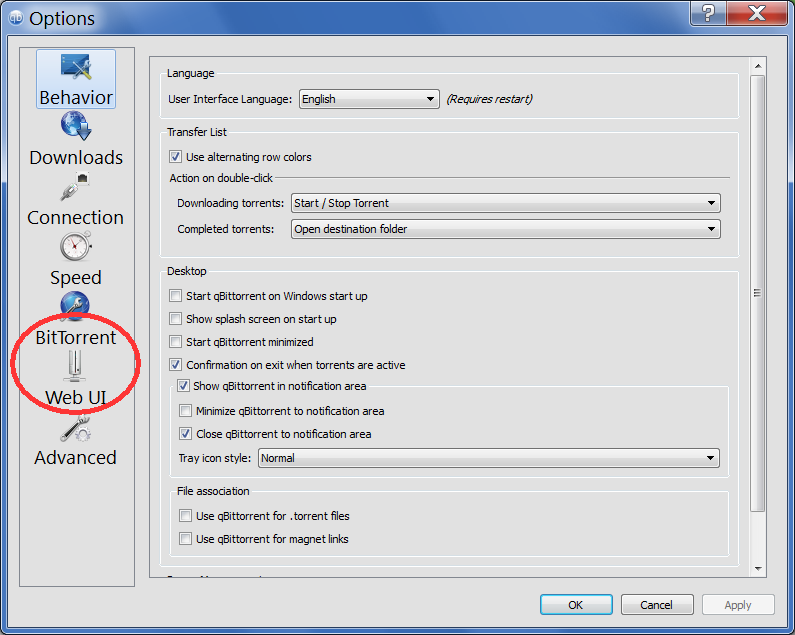Switch to the BitTorrent section label
The width and height of the screenshot is (795, 635).
pos(76,337)
